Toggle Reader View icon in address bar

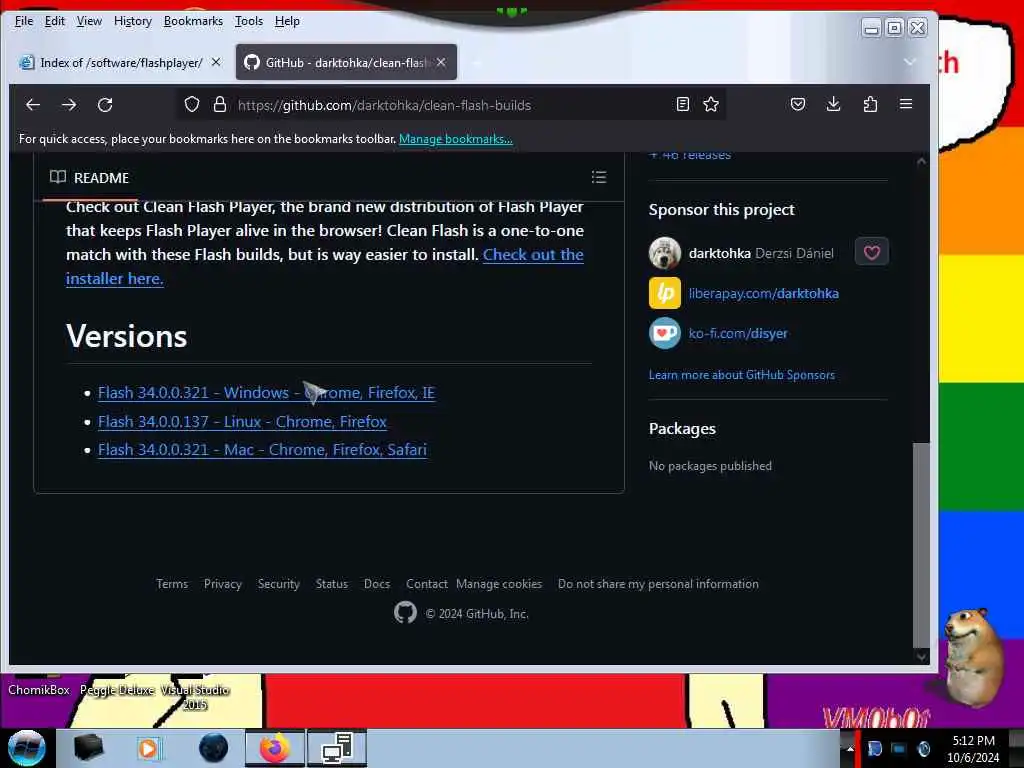coord(682,104)
